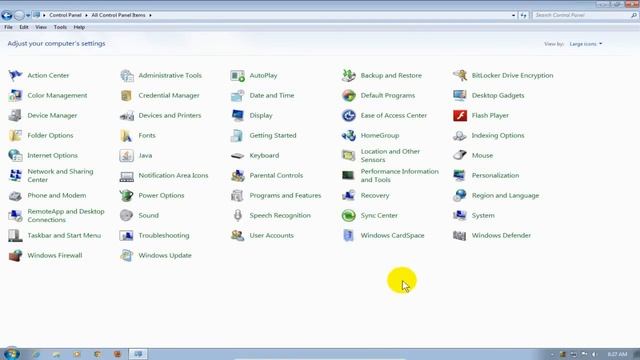Open the Administrative Tools icon
The width and height of the screenshot is (640, 360).
click(x=127, y=76)
